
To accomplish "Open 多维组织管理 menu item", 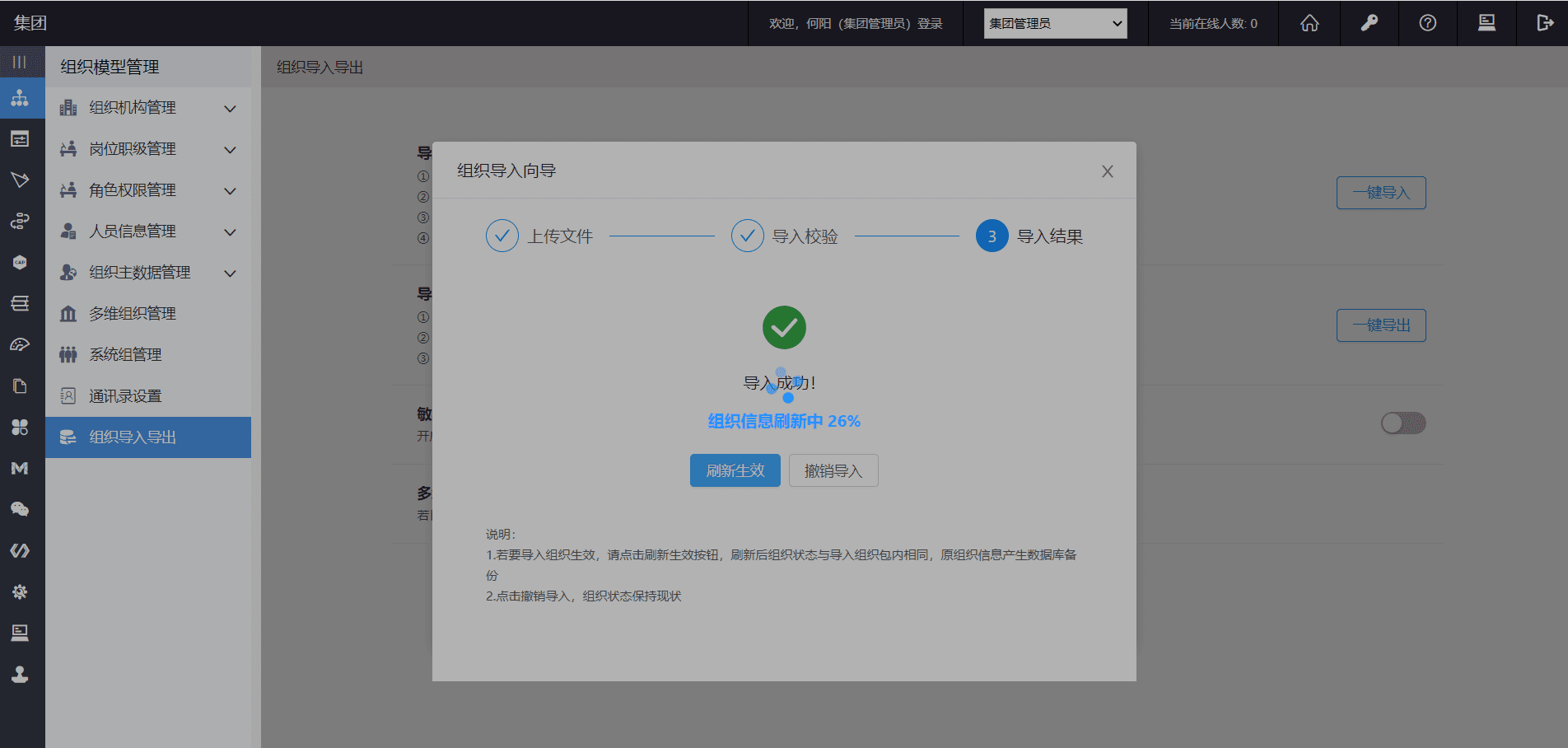I will [x=148, y=314].
